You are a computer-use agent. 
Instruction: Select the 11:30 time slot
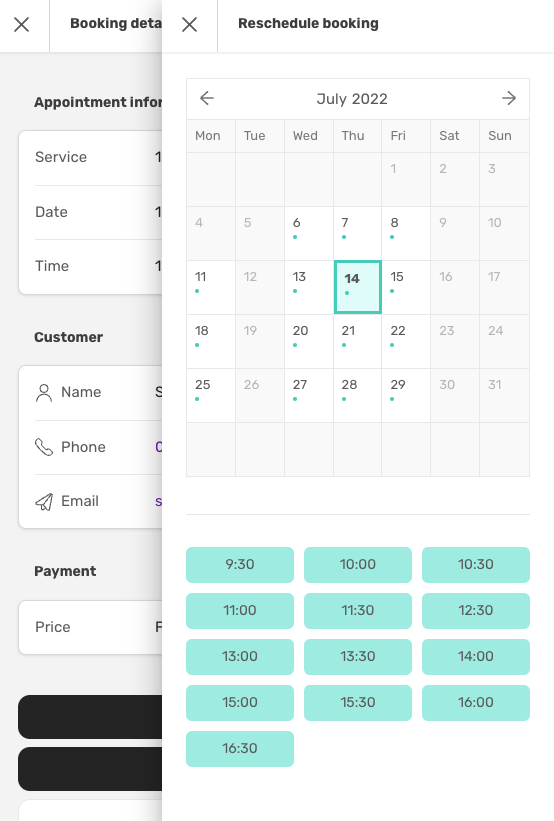358,611
